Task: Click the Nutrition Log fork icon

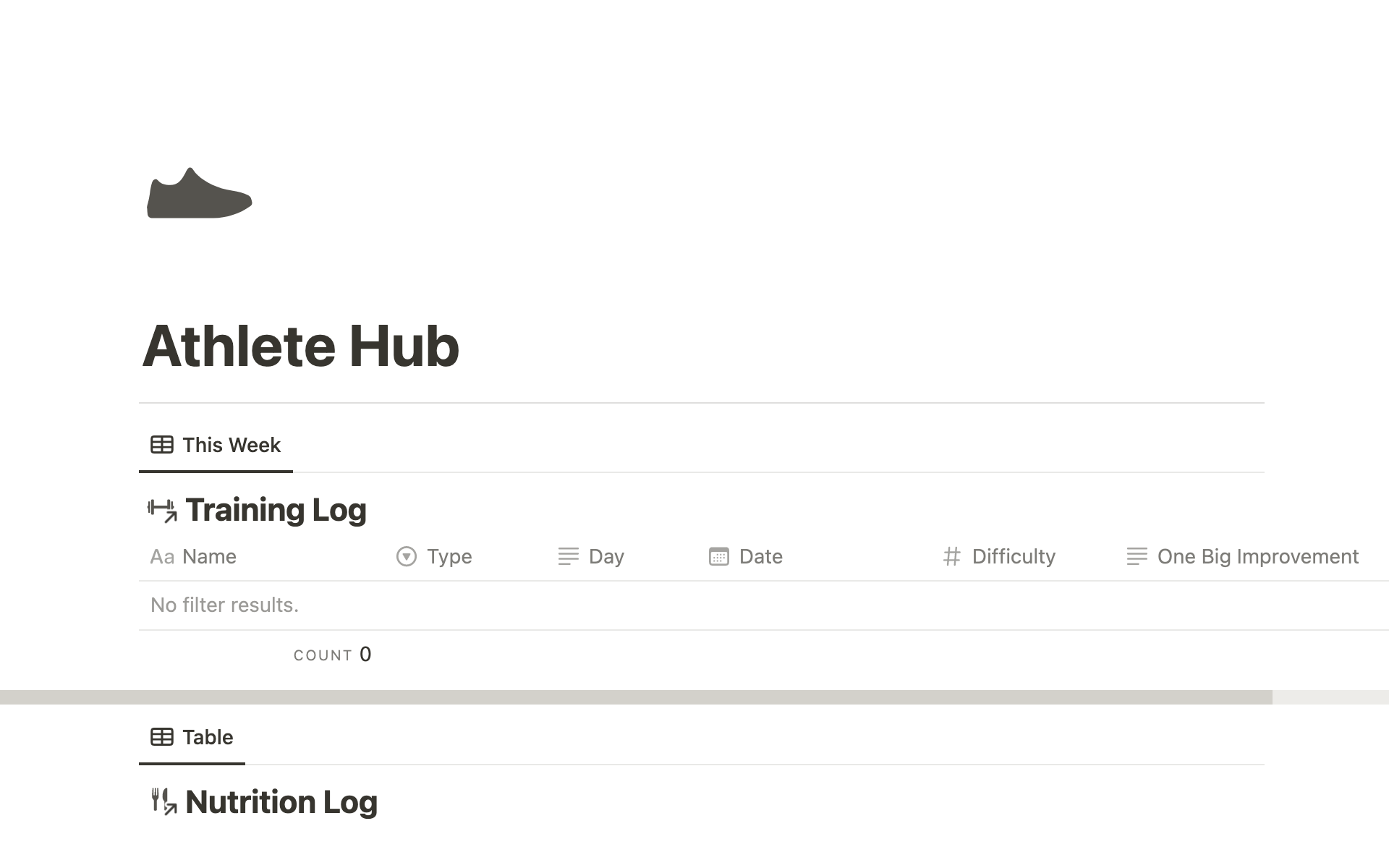Action: [163, 801]
